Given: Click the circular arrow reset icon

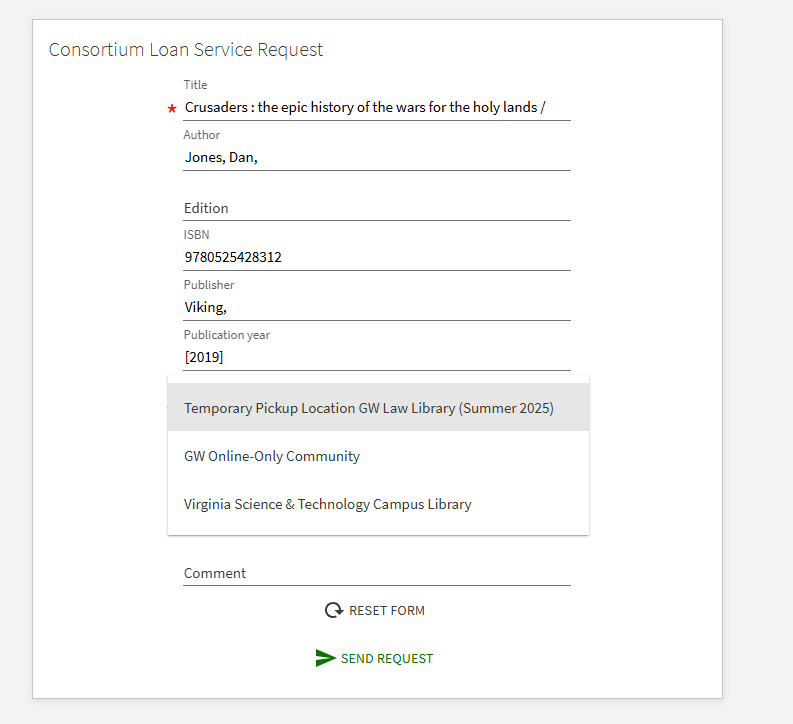Looking at the screenshot, I should pos(333,610).
